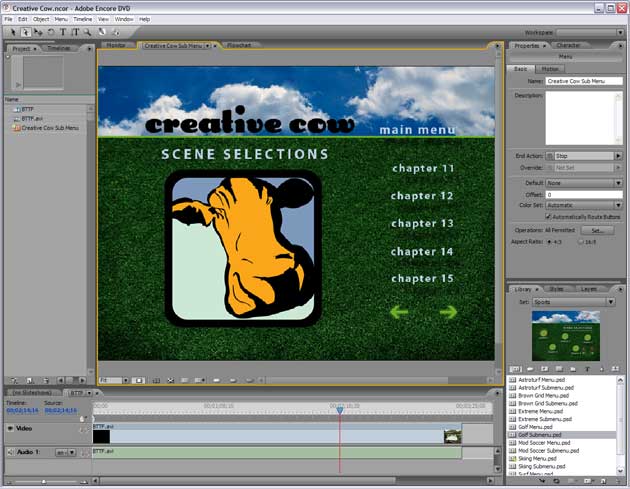The image size is (630, 489).
Task: Select chapter 14 button in menu
Action: pos(422,252)
